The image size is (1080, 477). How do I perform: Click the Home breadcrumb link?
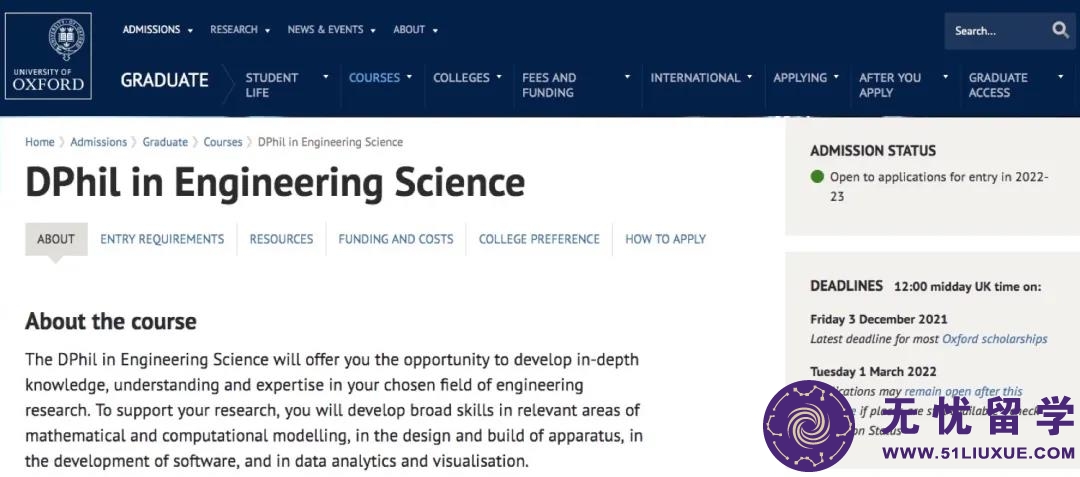pos(40,142)
